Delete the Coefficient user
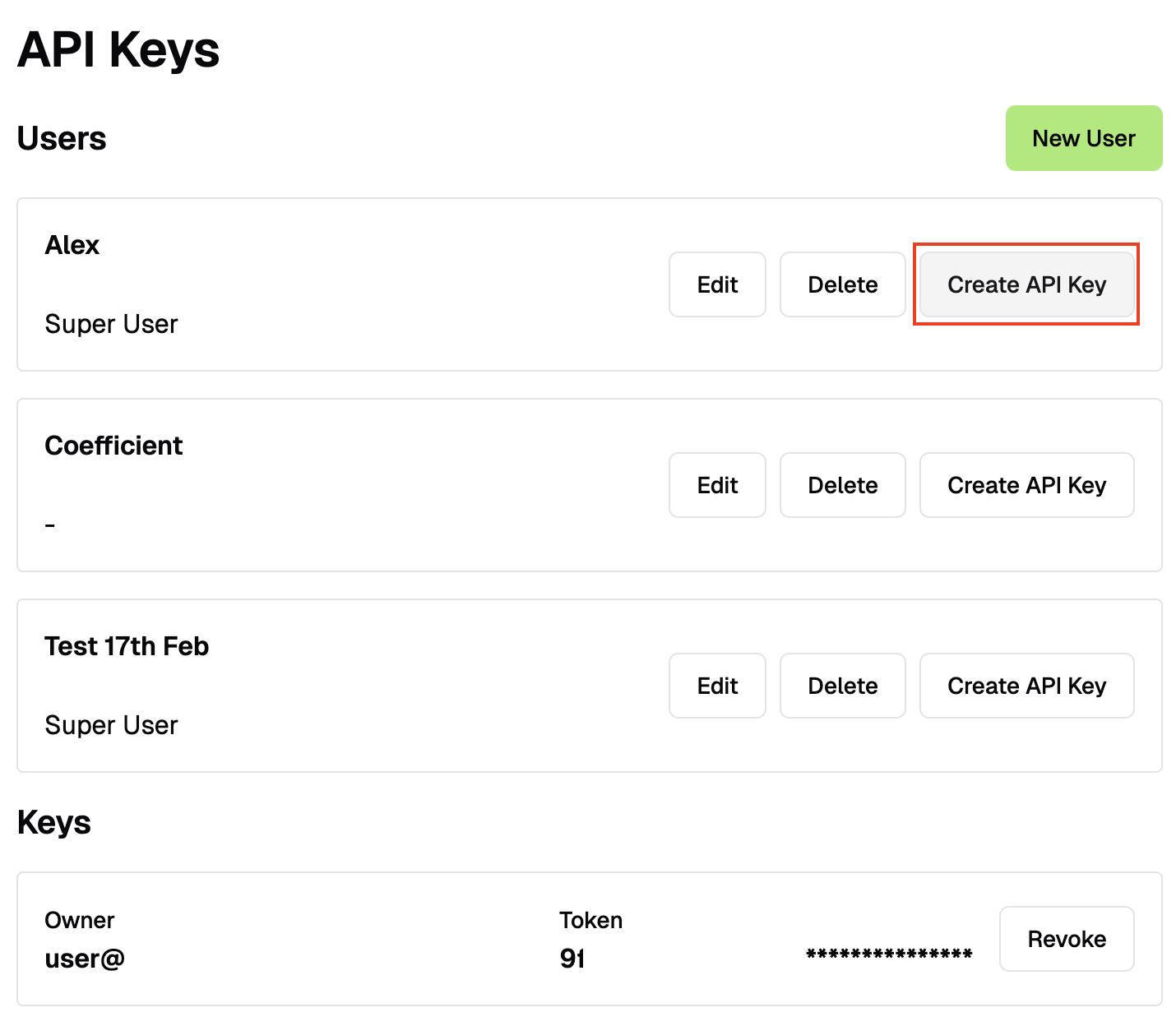This screenshot has width=1176, height=1026. pos(842,485)
